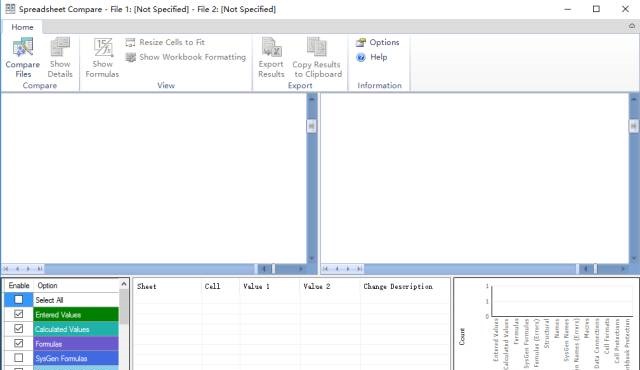Go to last sheet in left pane
Viewport: 640px width, 370px height.
[x=39, y=269]
